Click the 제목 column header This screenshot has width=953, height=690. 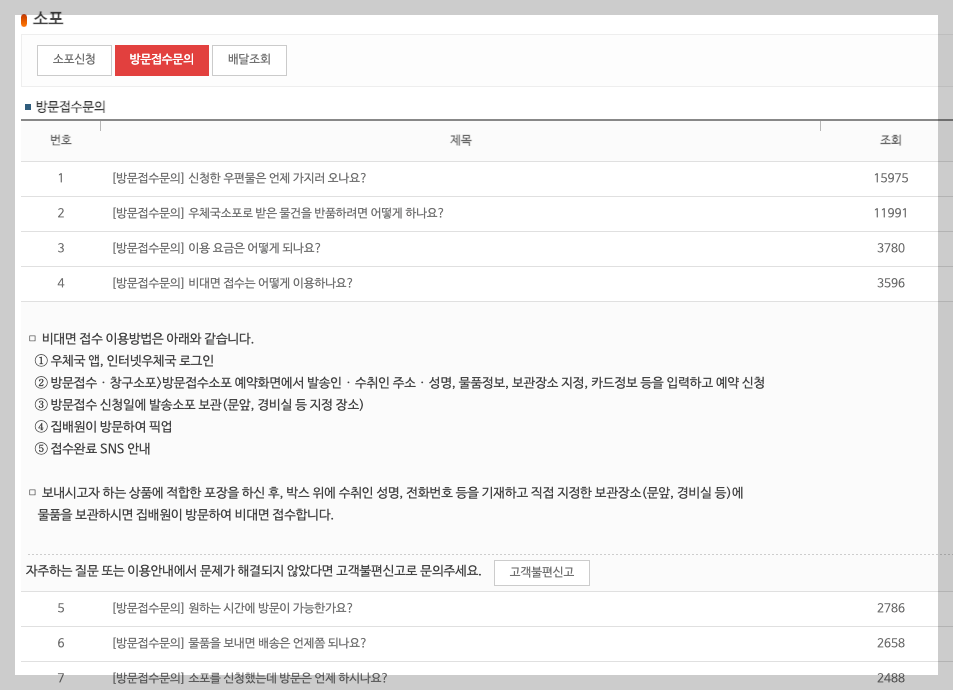coord(460,140)
